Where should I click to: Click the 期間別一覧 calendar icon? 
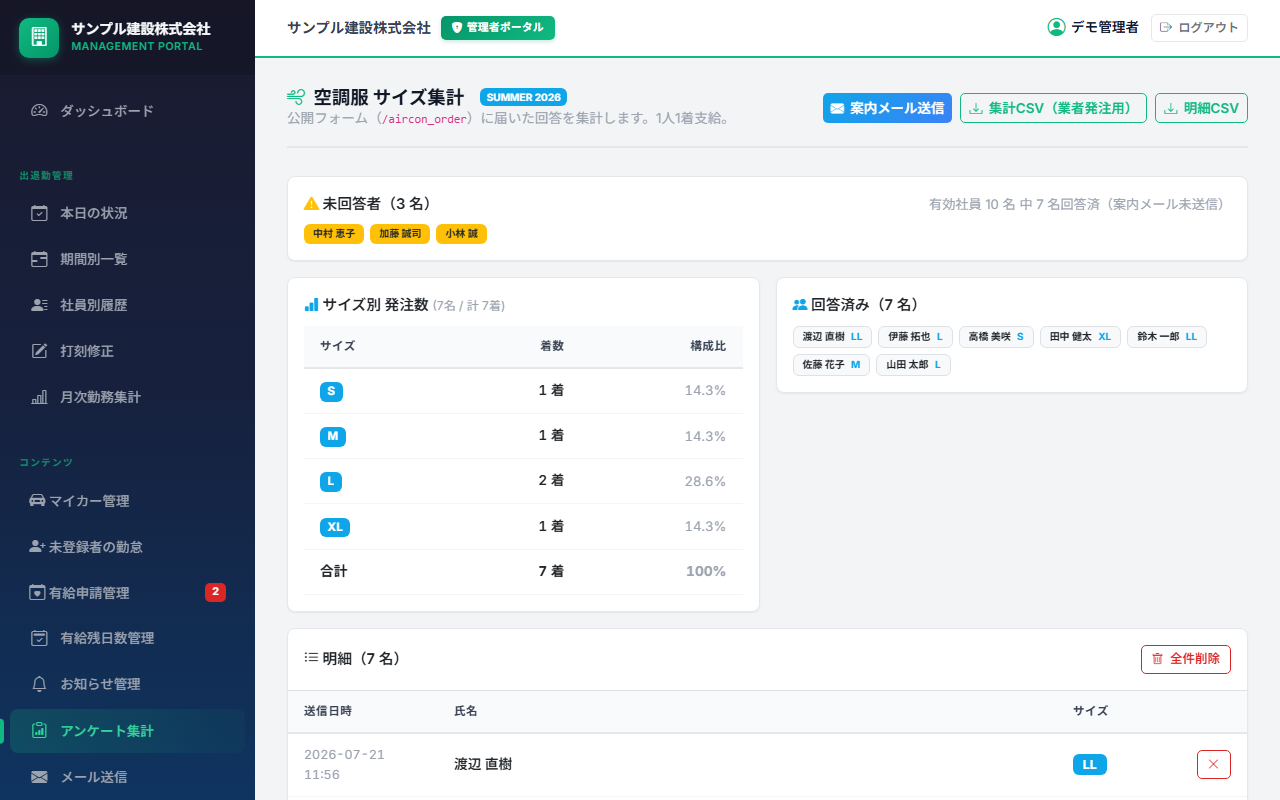[39, 259]
